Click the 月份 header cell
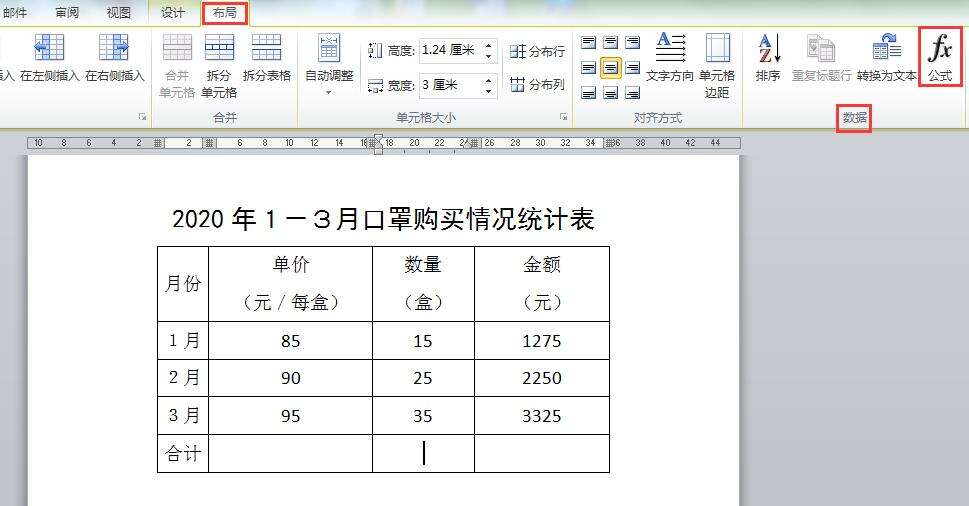 (x=184, y=284)
